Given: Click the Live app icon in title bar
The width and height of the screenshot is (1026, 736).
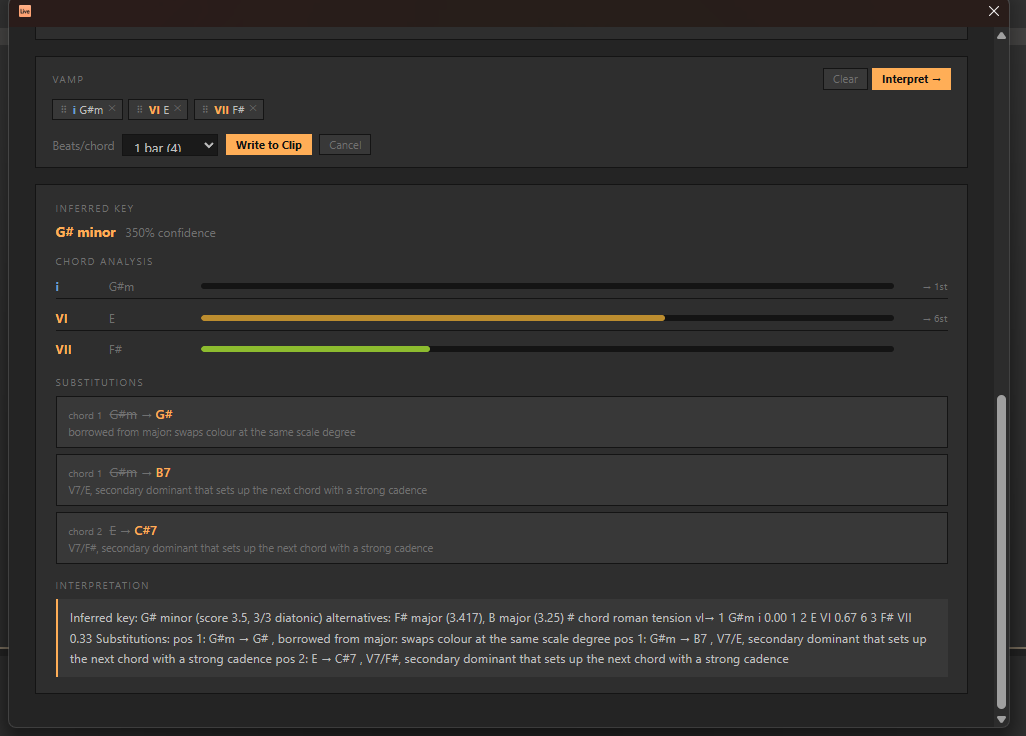Looking at the screenshot, I should tap(25, 11).
